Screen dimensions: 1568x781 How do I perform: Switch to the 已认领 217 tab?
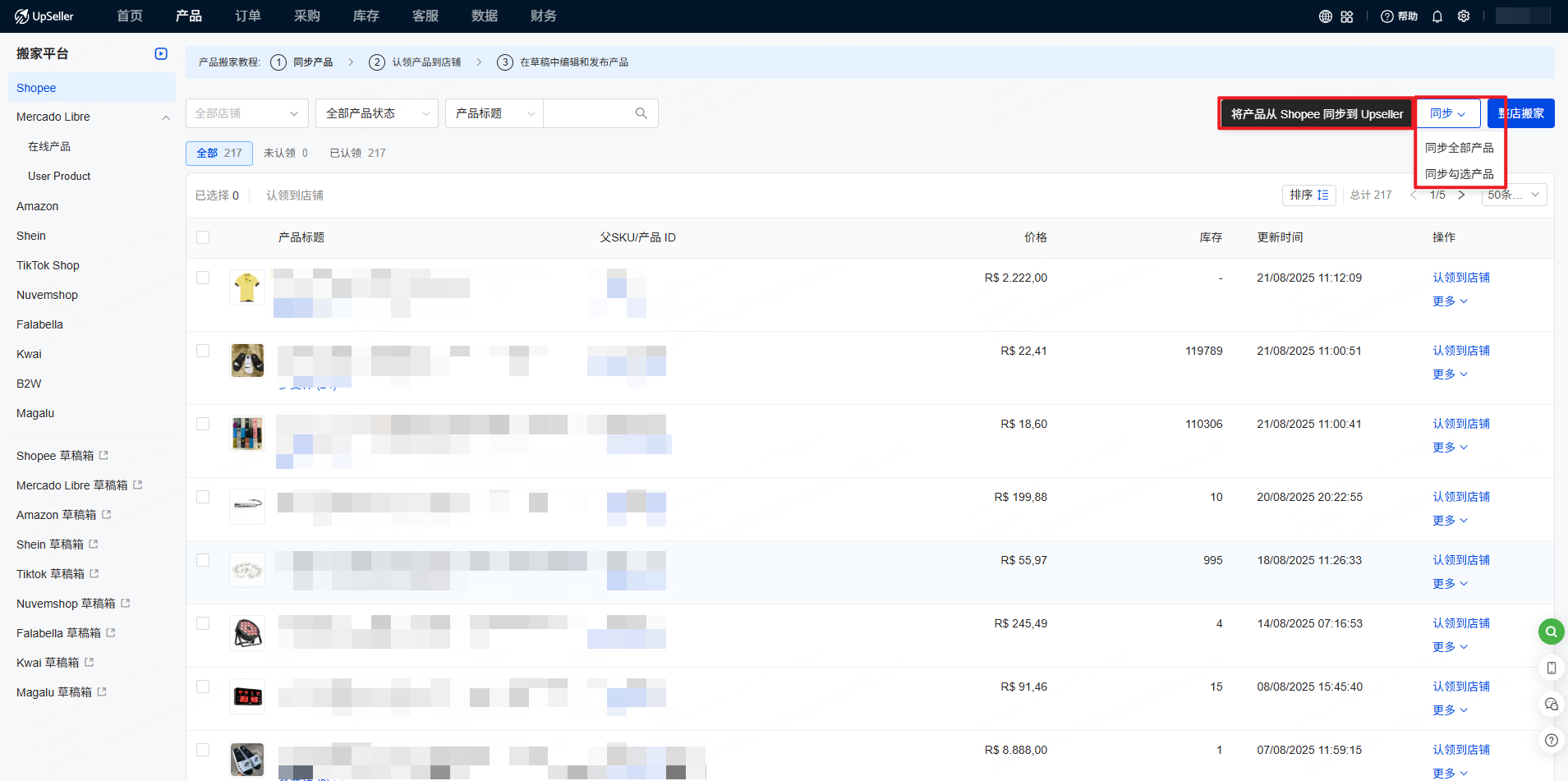click(x=357, y=153)
